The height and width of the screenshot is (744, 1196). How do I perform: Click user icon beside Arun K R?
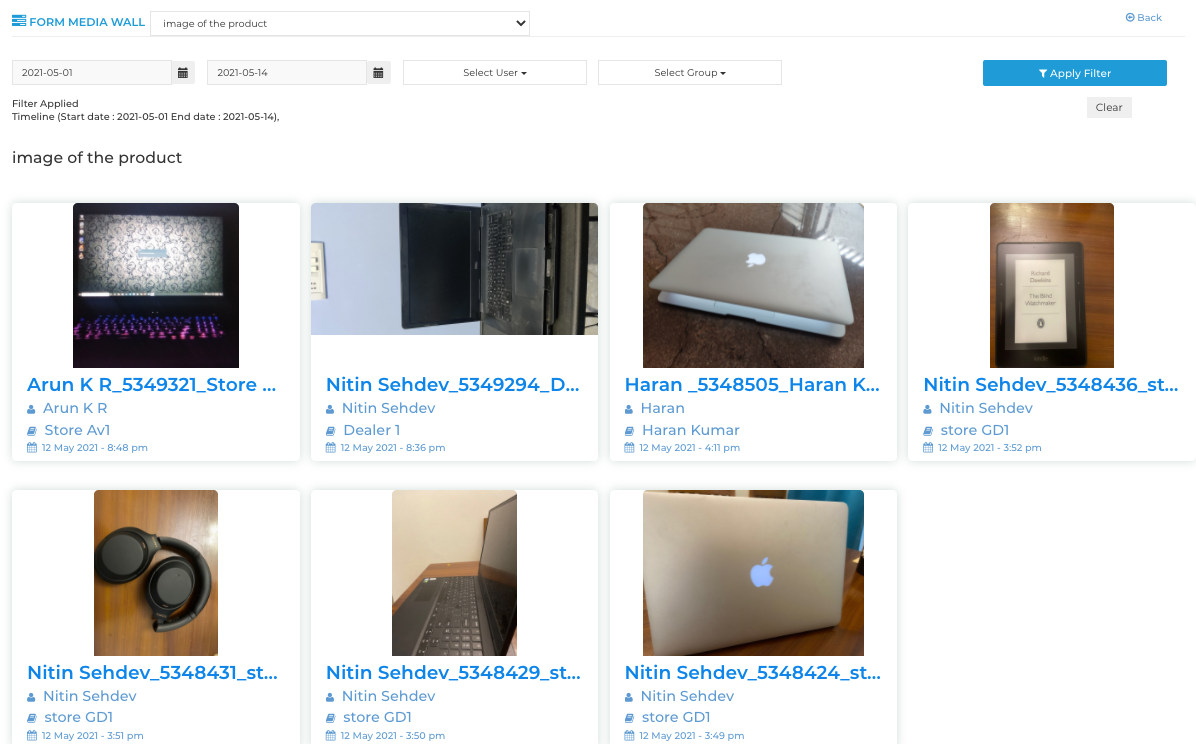pyautogui.click(x=31, y=409)
